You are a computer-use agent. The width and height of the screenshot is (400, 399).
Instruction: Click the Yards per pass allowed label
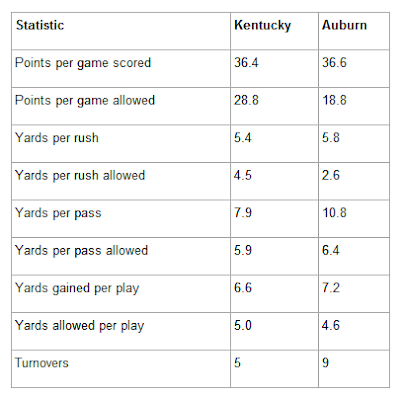pos(81,251)
